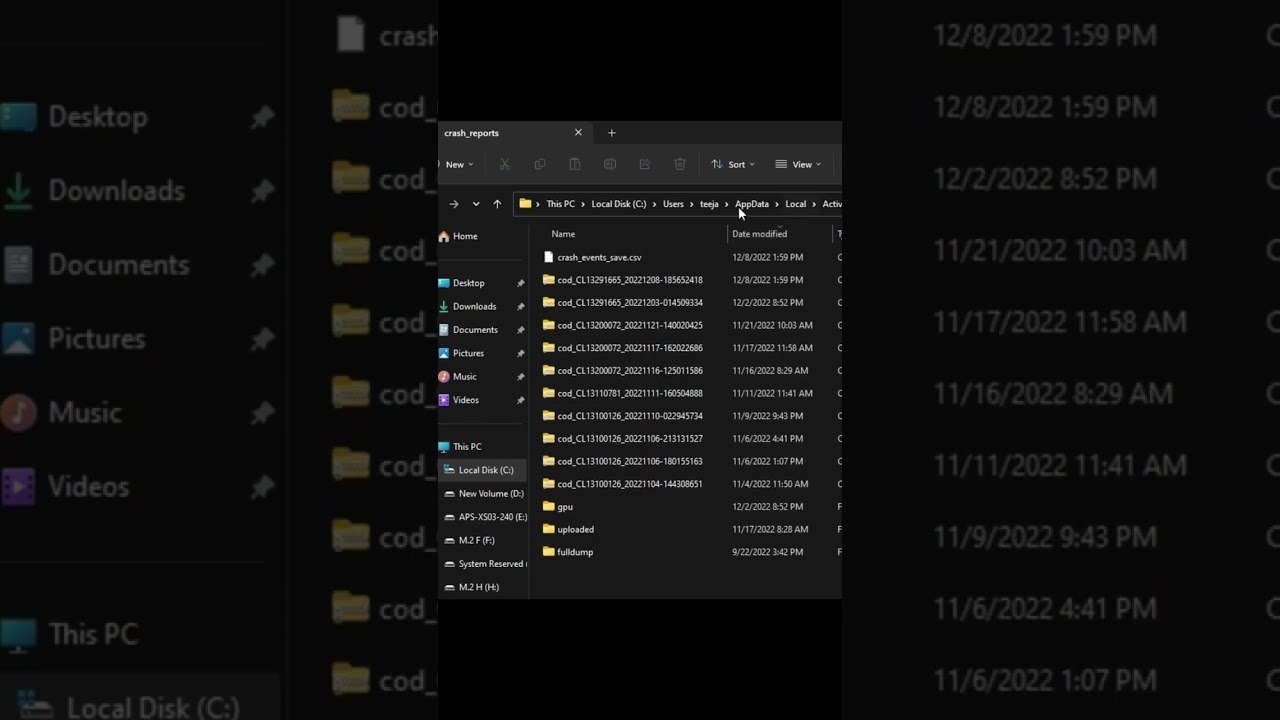1280x720 pixels.
Task: Expand the chevron after AppData in the breadcrumb
Action: pos(777,204)
